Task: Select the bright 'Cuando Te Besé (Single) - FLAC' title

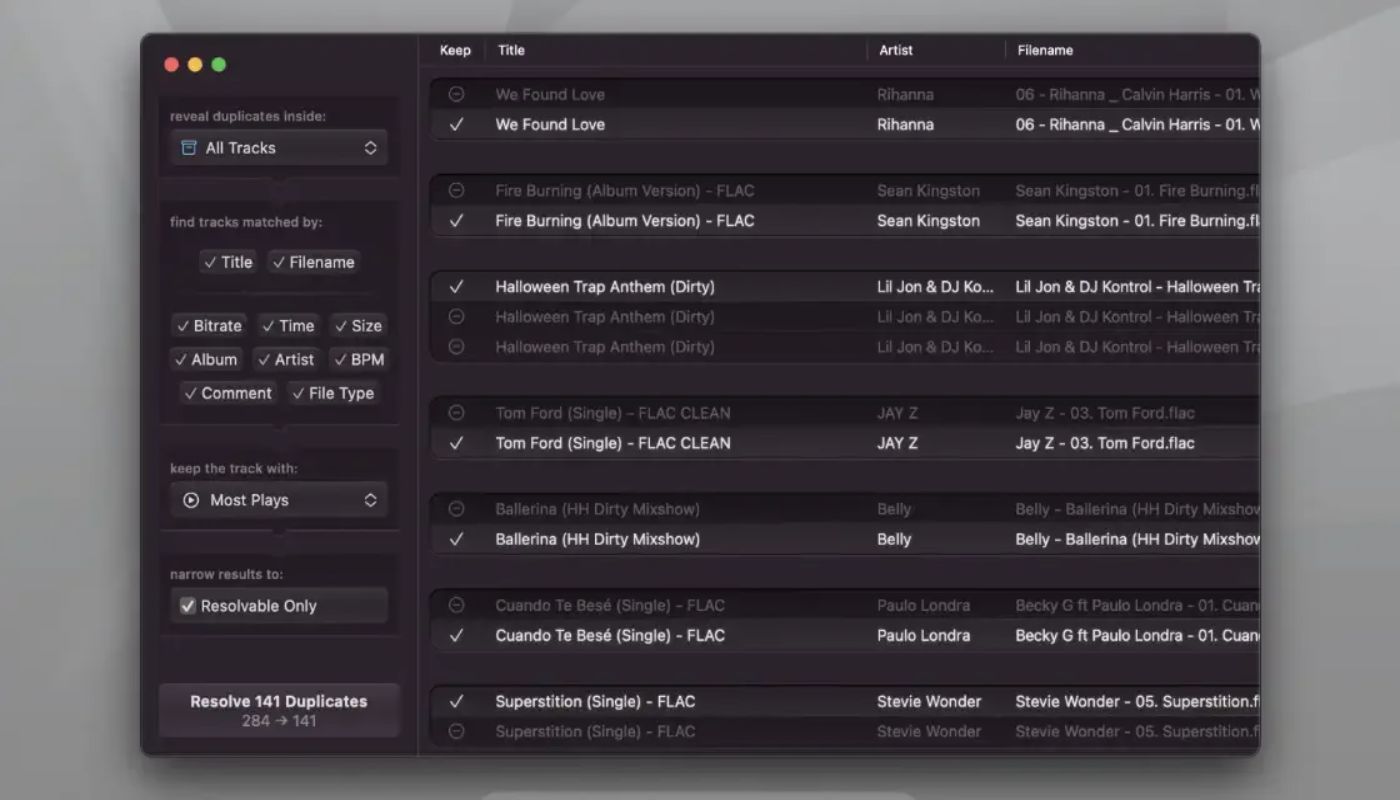Action: (x=610, y=635)
